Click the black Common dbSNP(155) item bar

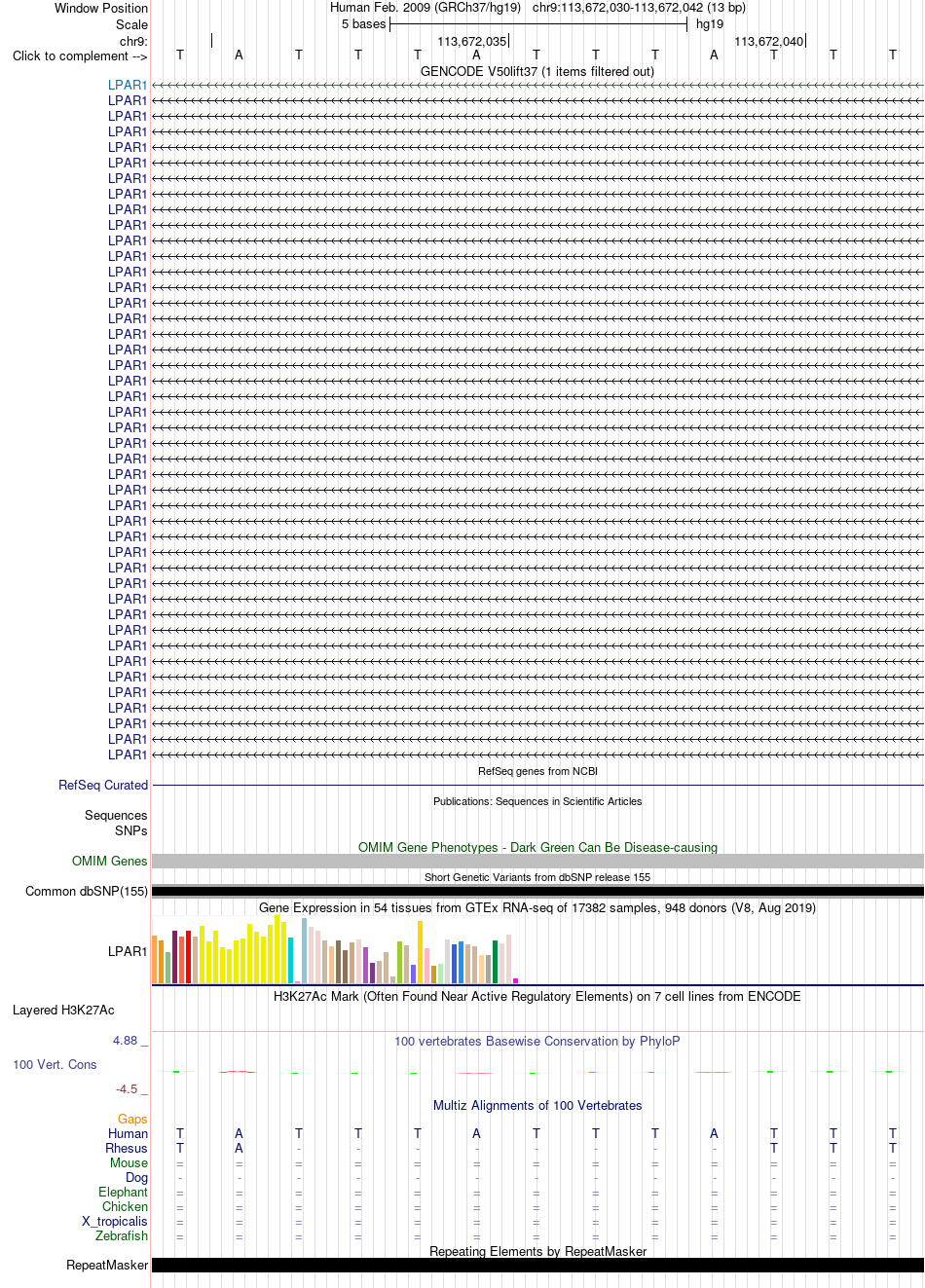pyautogui.click(x=537, y=891)
